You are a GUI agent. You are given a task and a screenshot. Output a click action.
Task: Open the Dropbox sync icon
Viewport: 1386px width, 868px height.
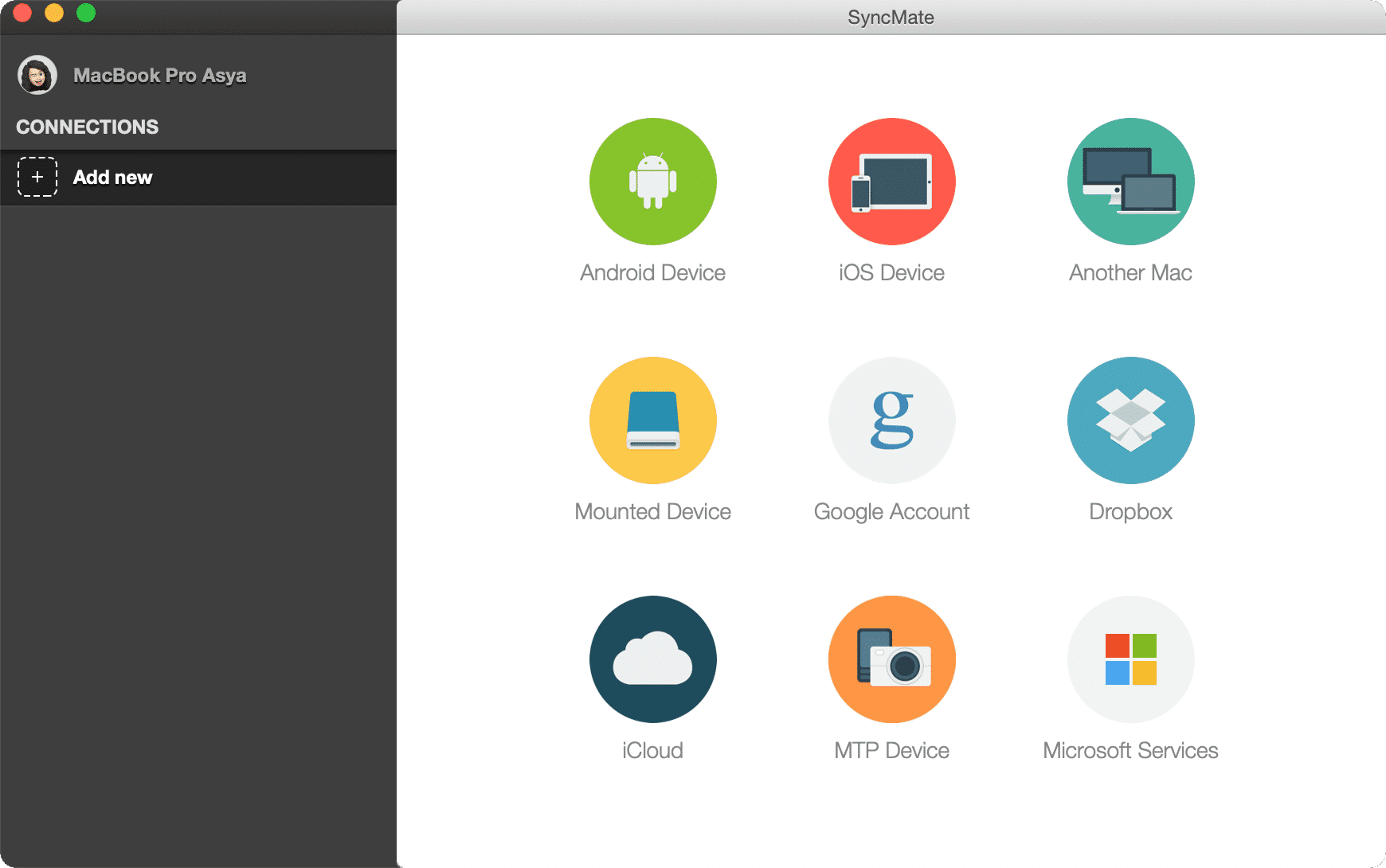[x=1130, y=420]
